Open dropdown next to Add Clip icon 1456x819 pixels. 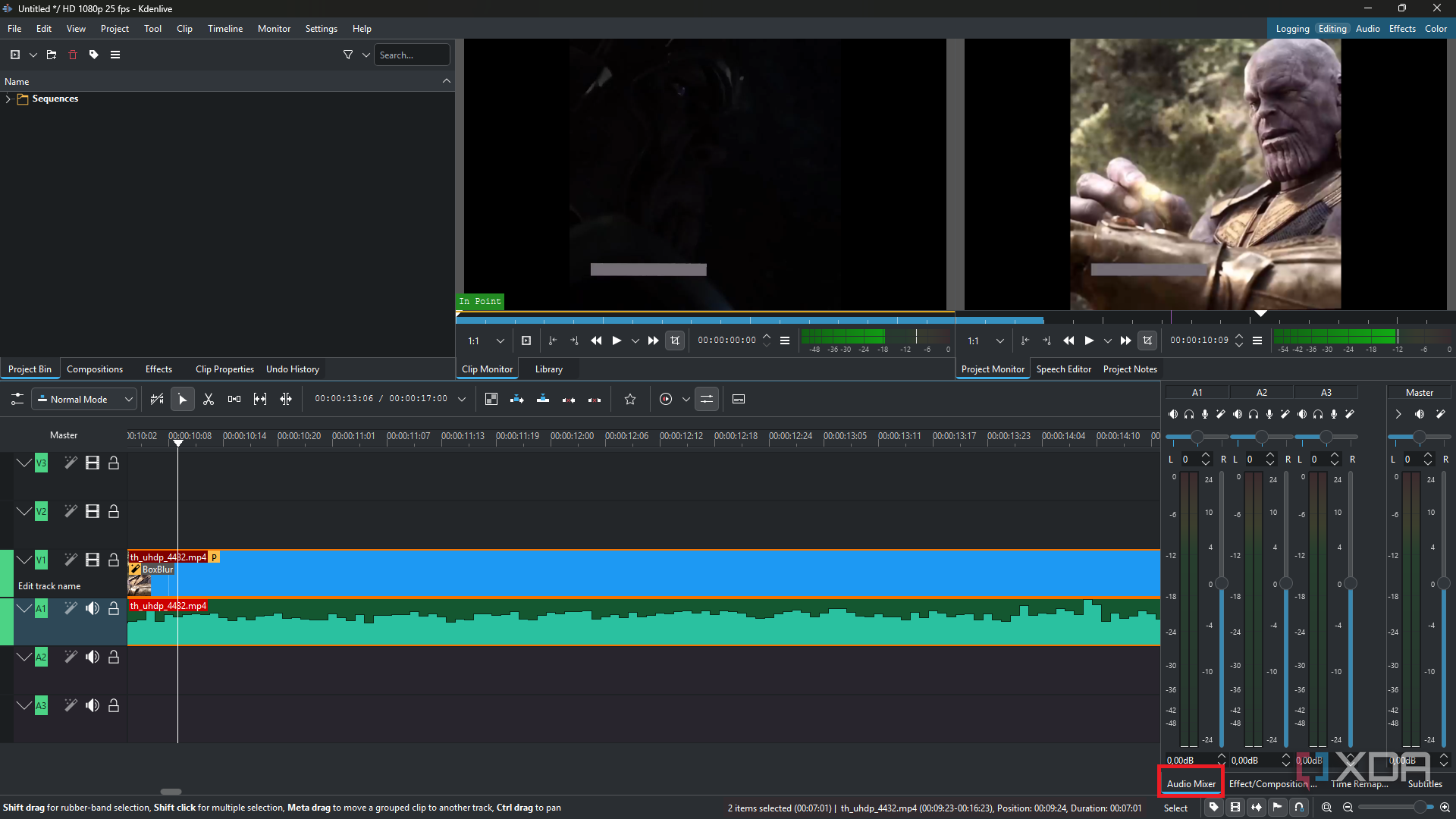coord(33,55)
